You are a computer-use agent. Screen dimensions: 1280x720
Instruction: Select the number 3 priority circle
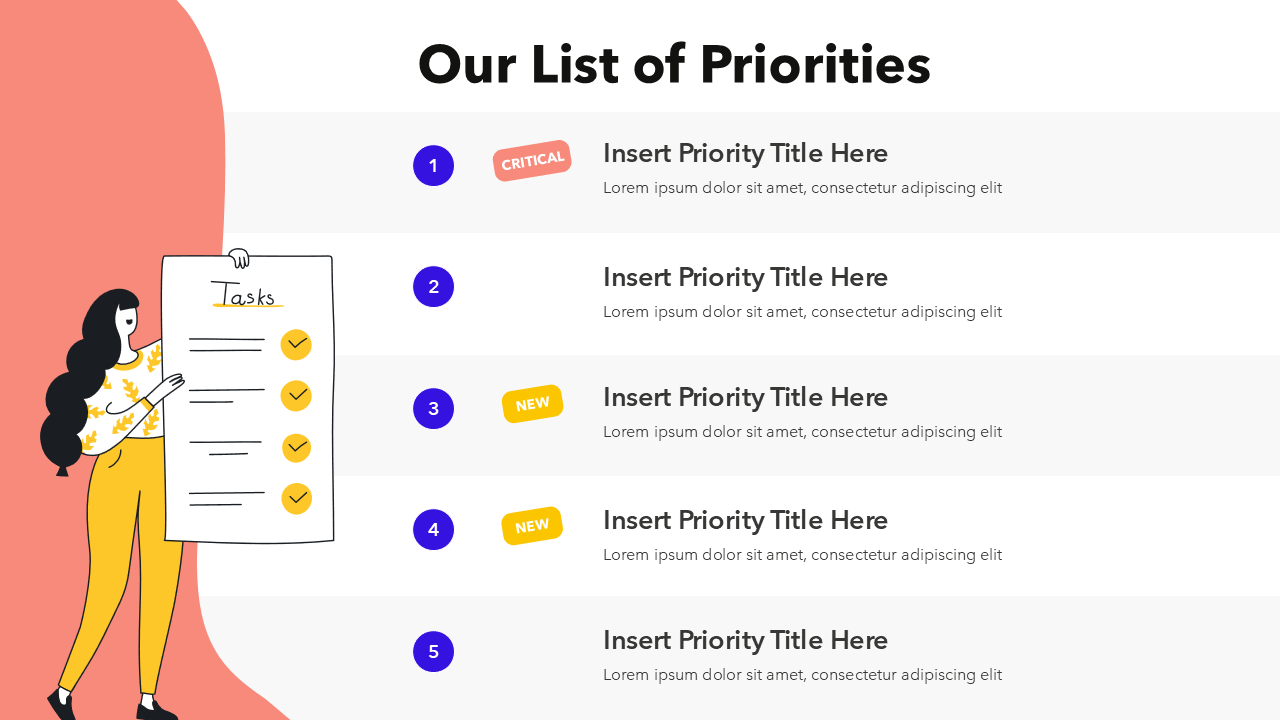pyautogui.click(x=433, y=408)
